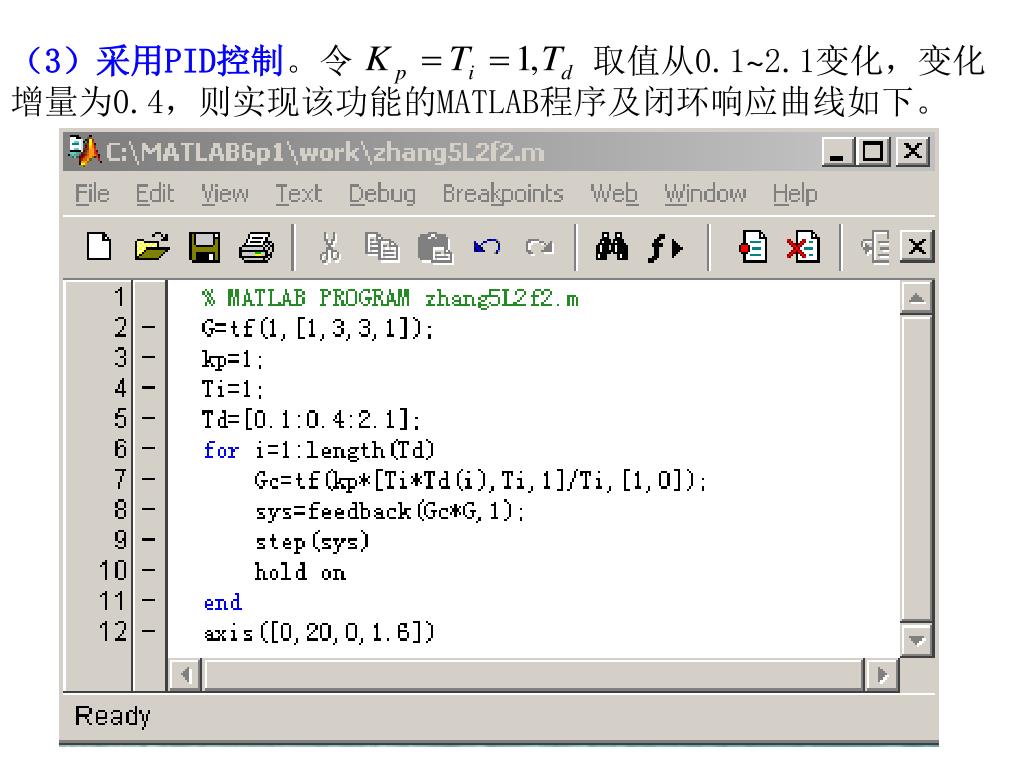Click code line starting 'Gc=tf(kp*[Ti*Td(i)'
This screenshot has width=1024, height=768.
(481, 481)
